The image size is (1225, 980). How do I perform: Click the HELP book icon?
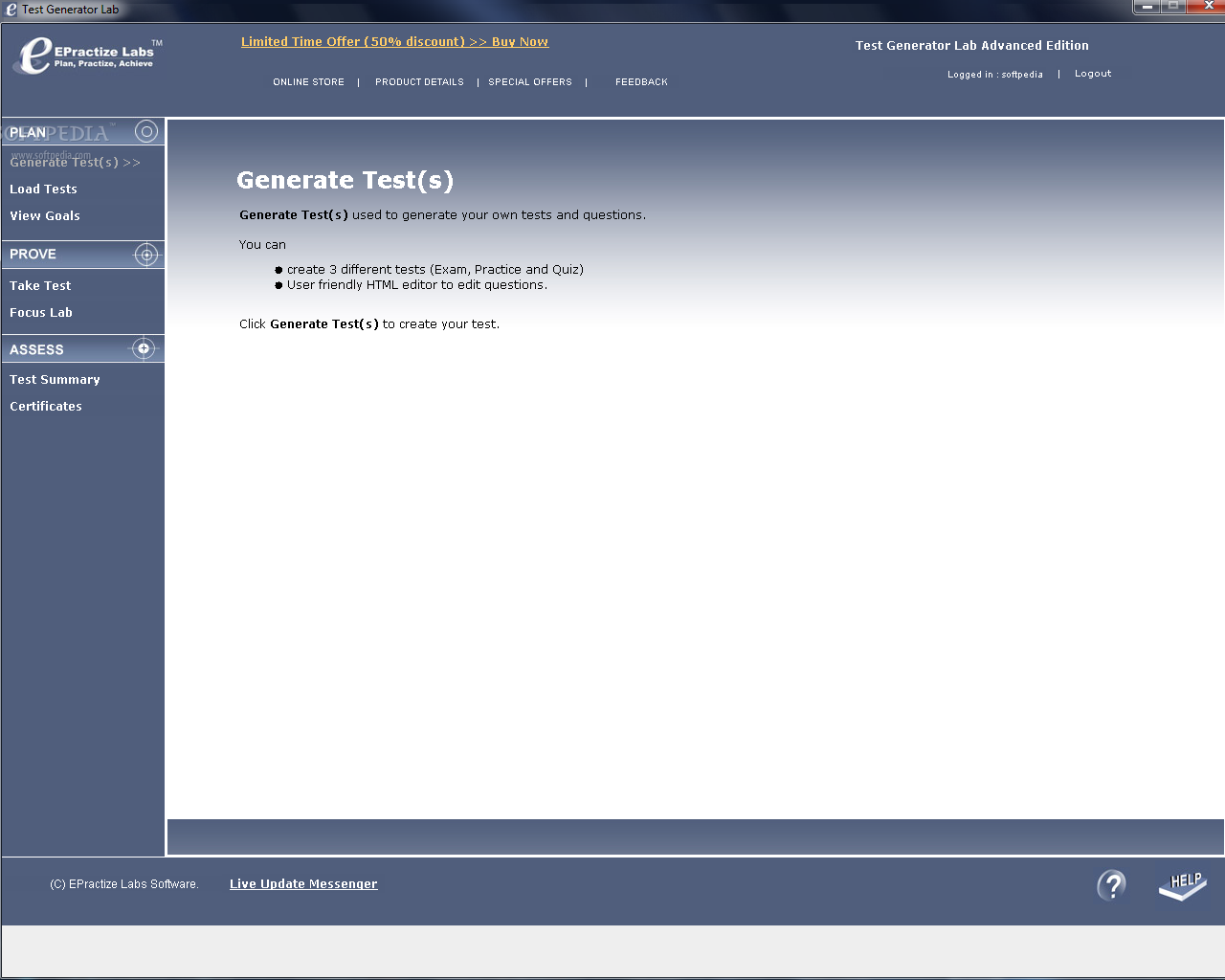[x=1183, y=885]
